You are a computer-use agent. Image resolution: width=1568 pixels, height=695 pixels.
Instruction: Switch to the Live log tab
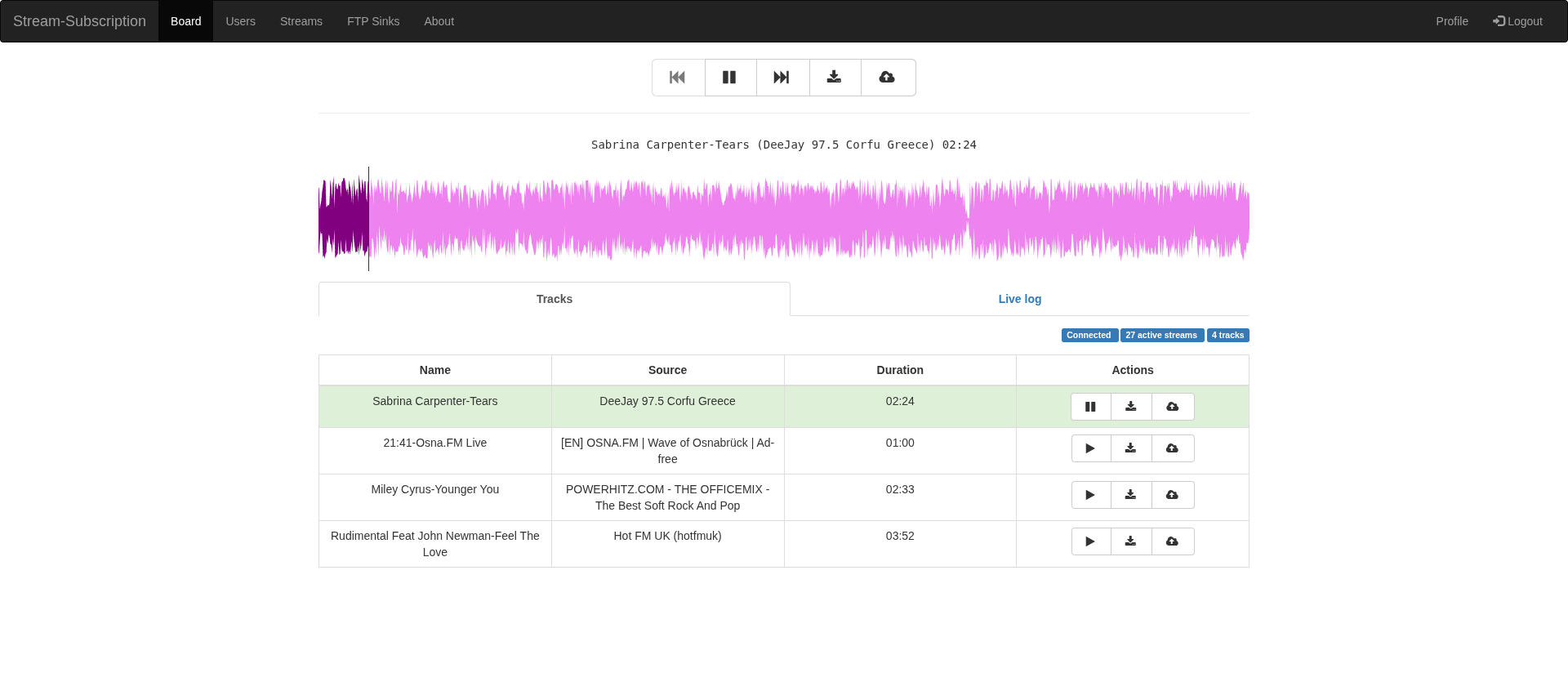click(x=1020, y=299)
